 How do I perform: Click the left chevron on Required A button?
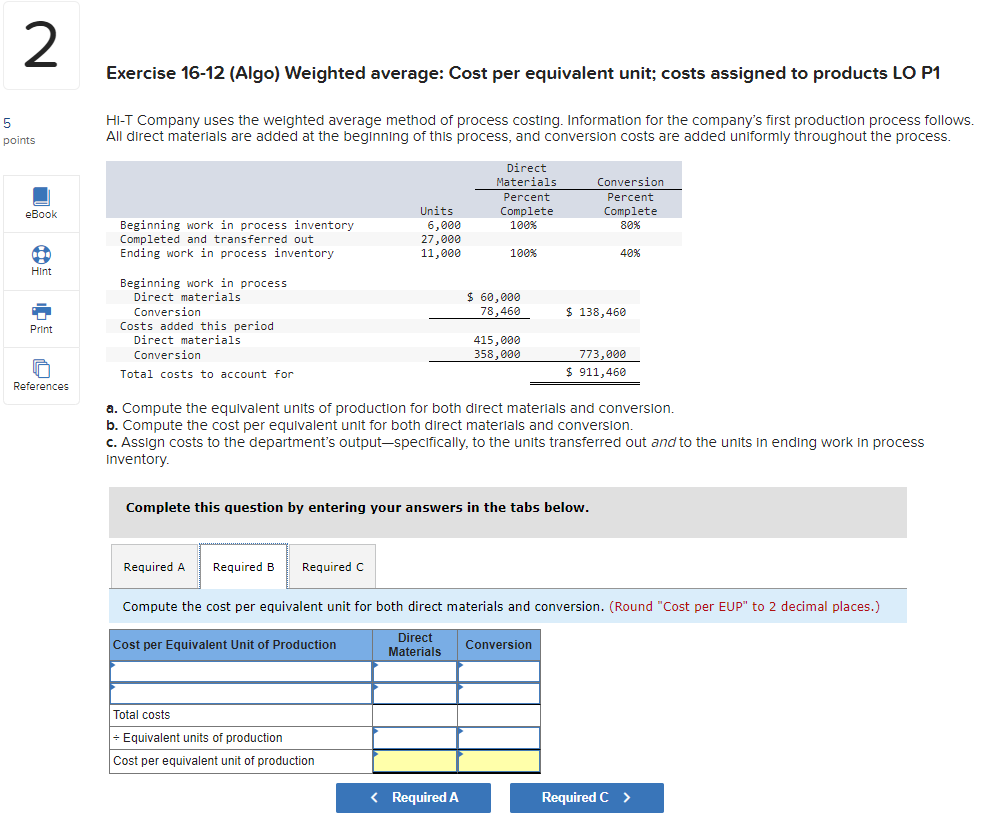click(x=374, y=798)
